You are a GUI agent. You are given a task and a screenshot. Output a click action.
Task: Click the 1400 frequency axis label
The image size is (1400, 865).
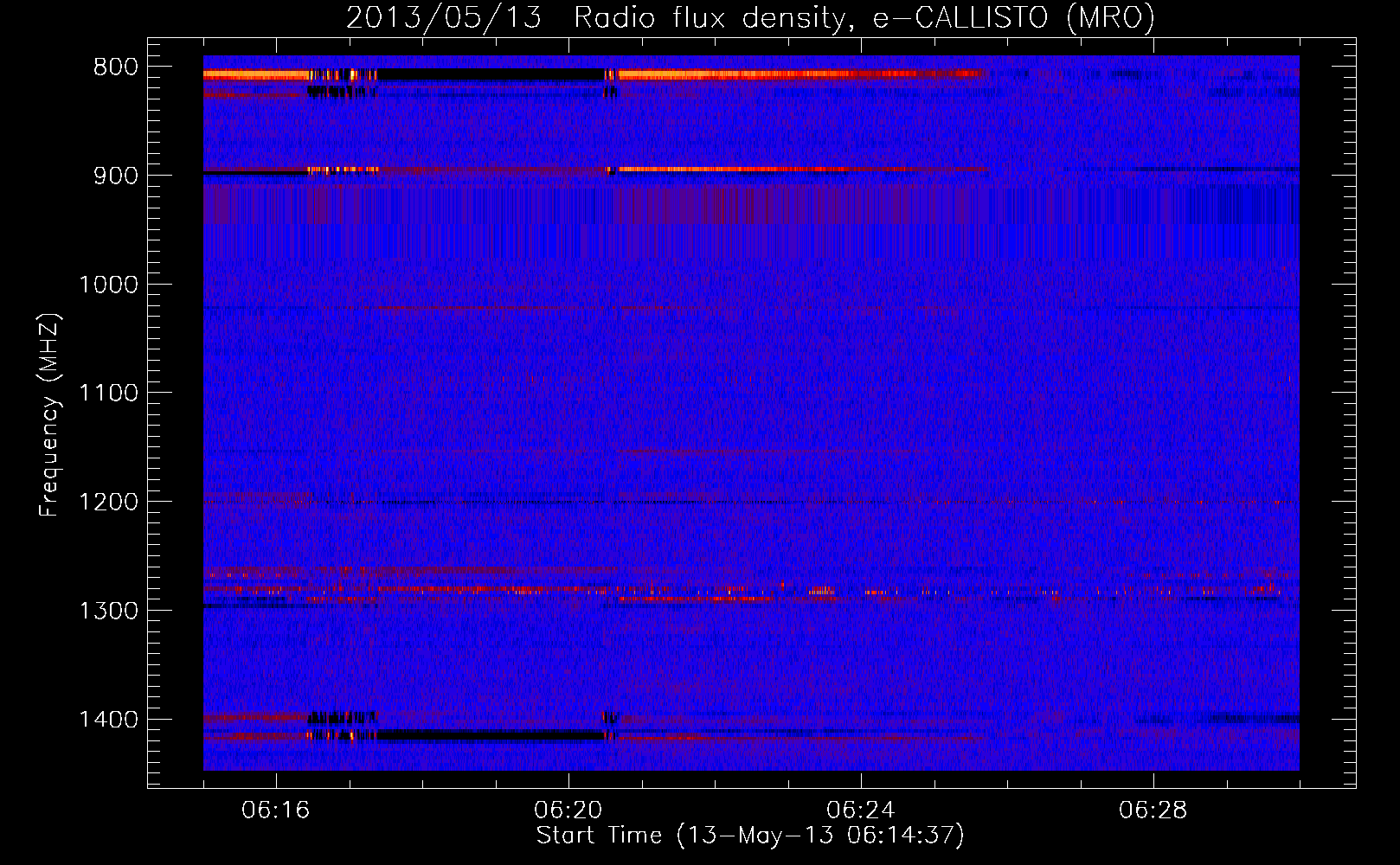click(108, 720)
